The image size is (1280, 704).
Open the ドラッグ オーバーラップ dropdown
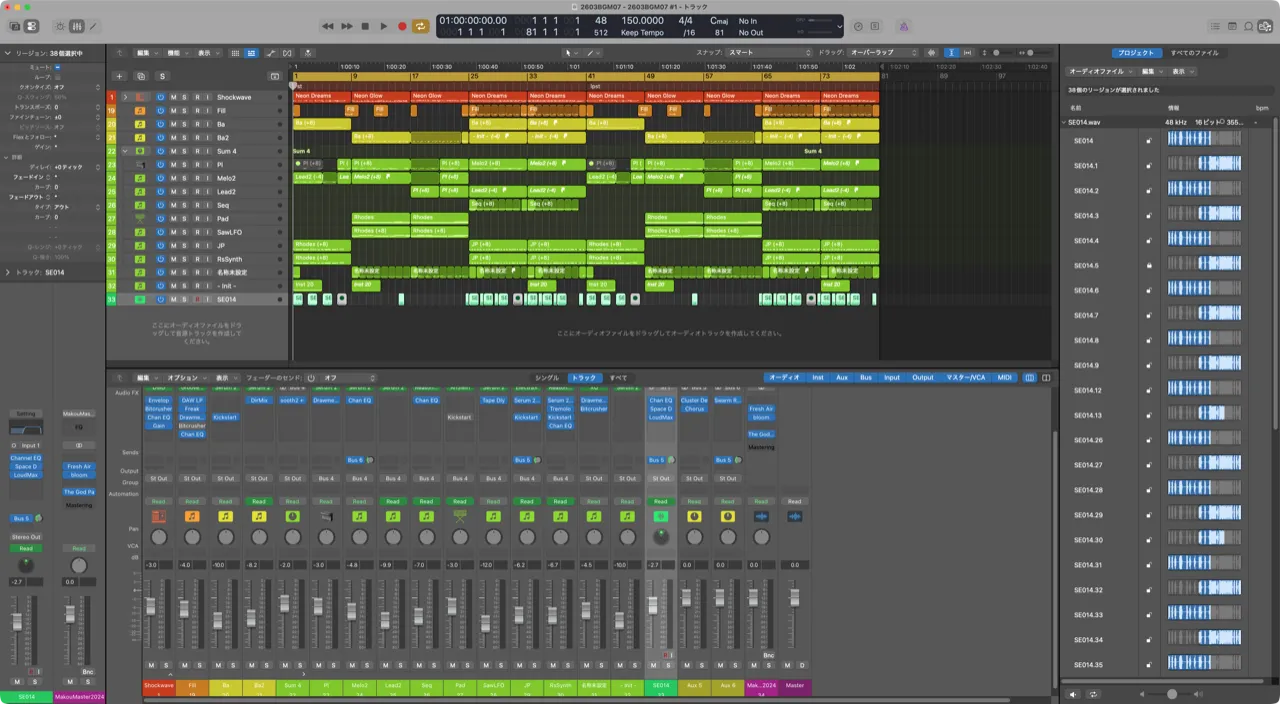pyautogui.click(x=882, y=52)
